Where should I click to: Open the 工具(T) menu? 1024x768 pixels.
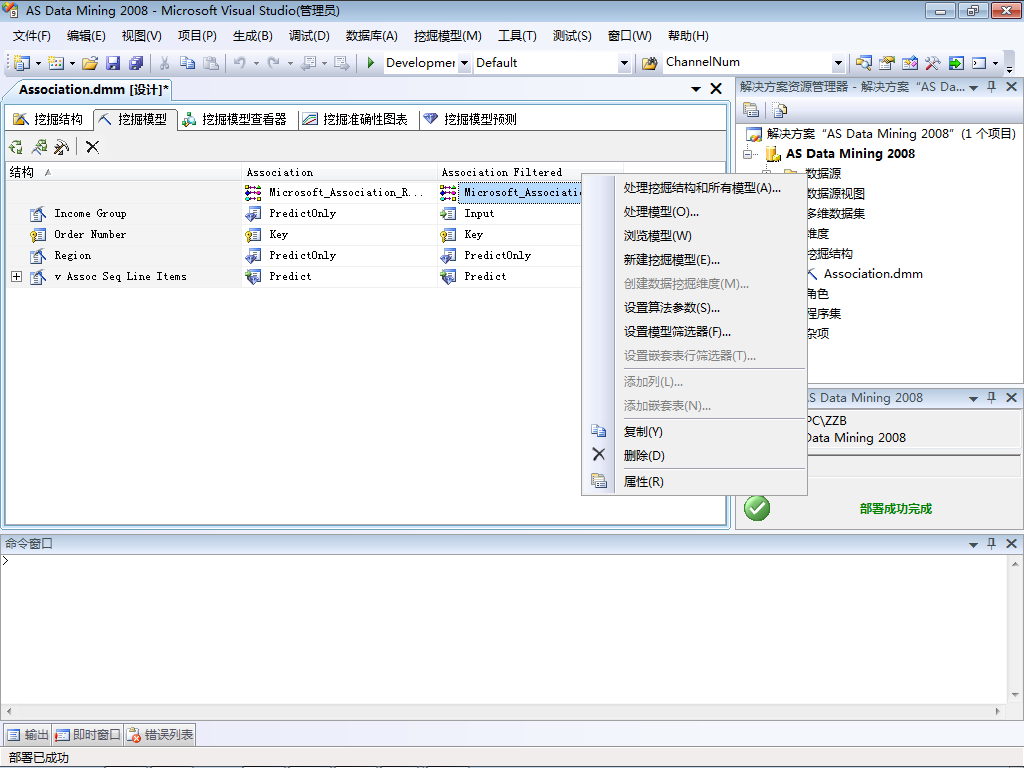517,36
